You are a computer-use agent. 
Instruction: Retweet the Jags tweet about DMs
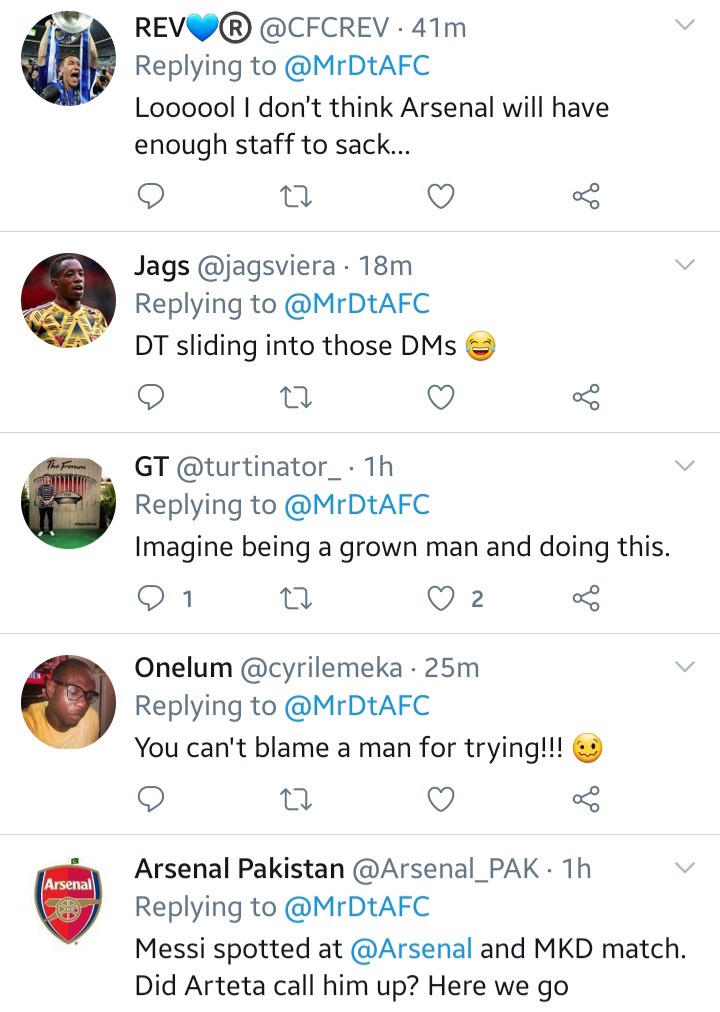(x=297, y=398)
